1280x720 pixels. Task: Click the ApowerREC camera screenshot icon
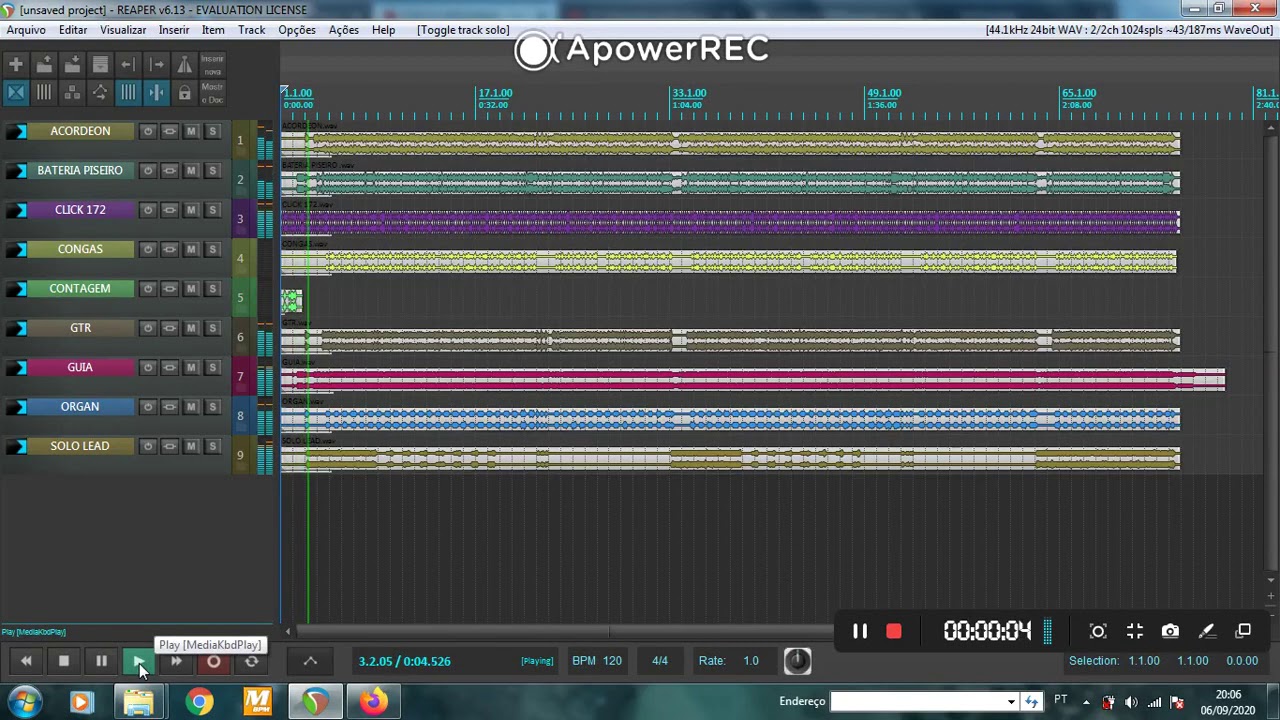tap(1170, 631)
